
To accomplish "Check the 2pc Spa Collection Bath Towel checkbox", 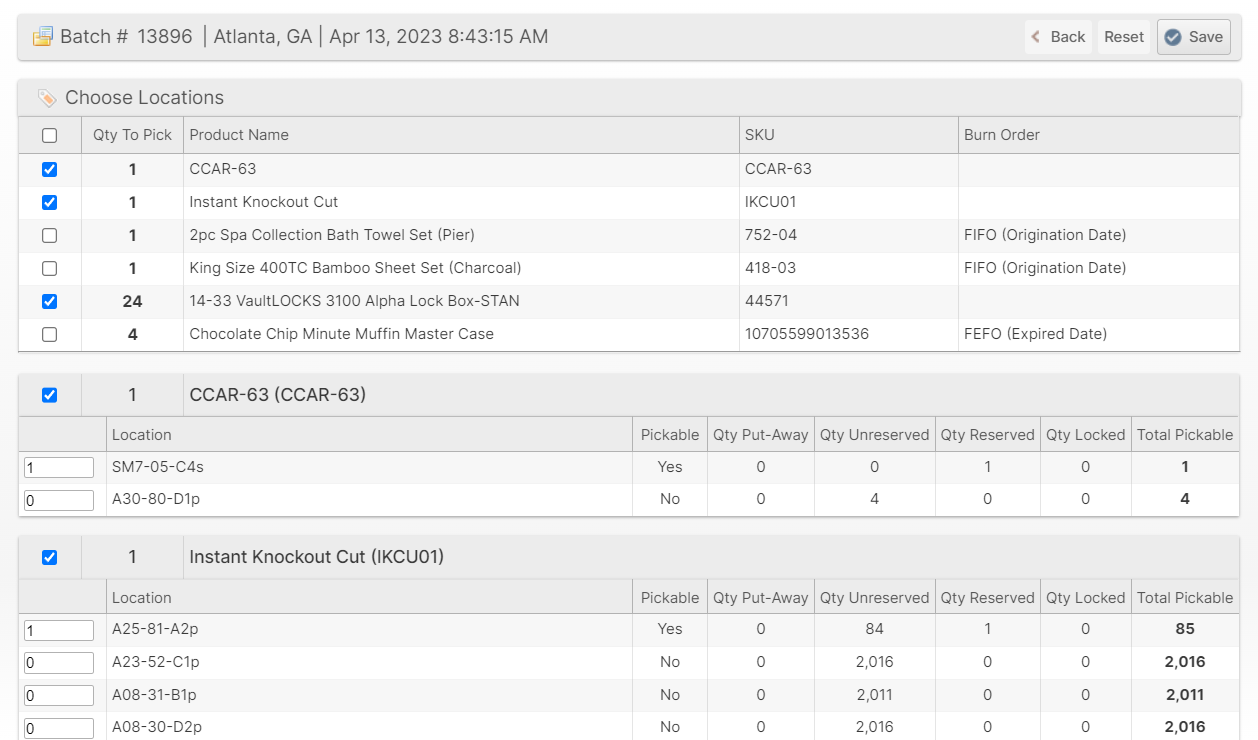I will click(x=49, y=236).
